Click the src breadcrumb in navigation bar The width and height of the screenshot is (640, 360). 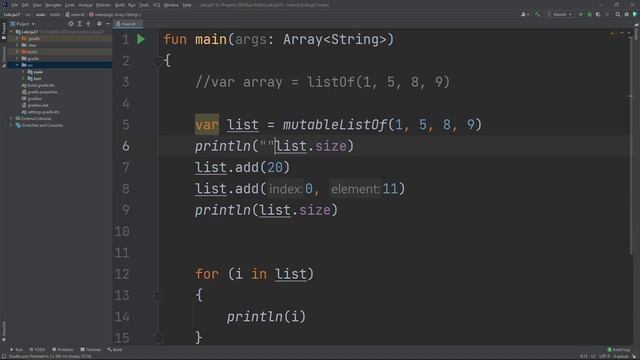pyautogui.click(x=28, y=15)
